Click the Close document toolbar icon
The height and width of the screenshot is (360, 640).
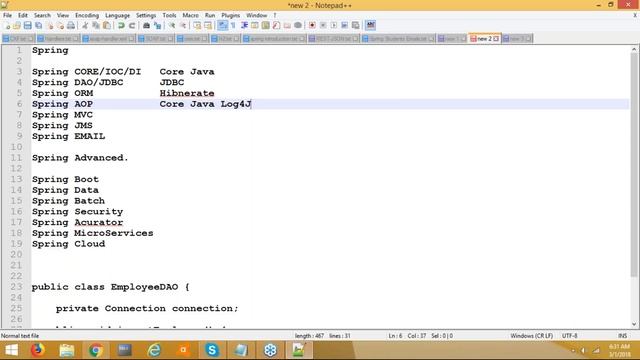50,25
